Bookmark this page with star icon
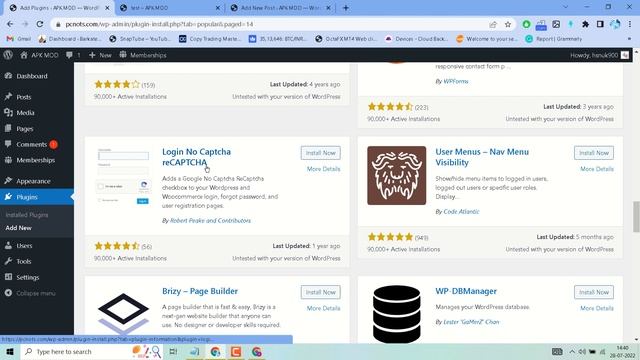Screen dimensions: 640x360 pos(508,24)
